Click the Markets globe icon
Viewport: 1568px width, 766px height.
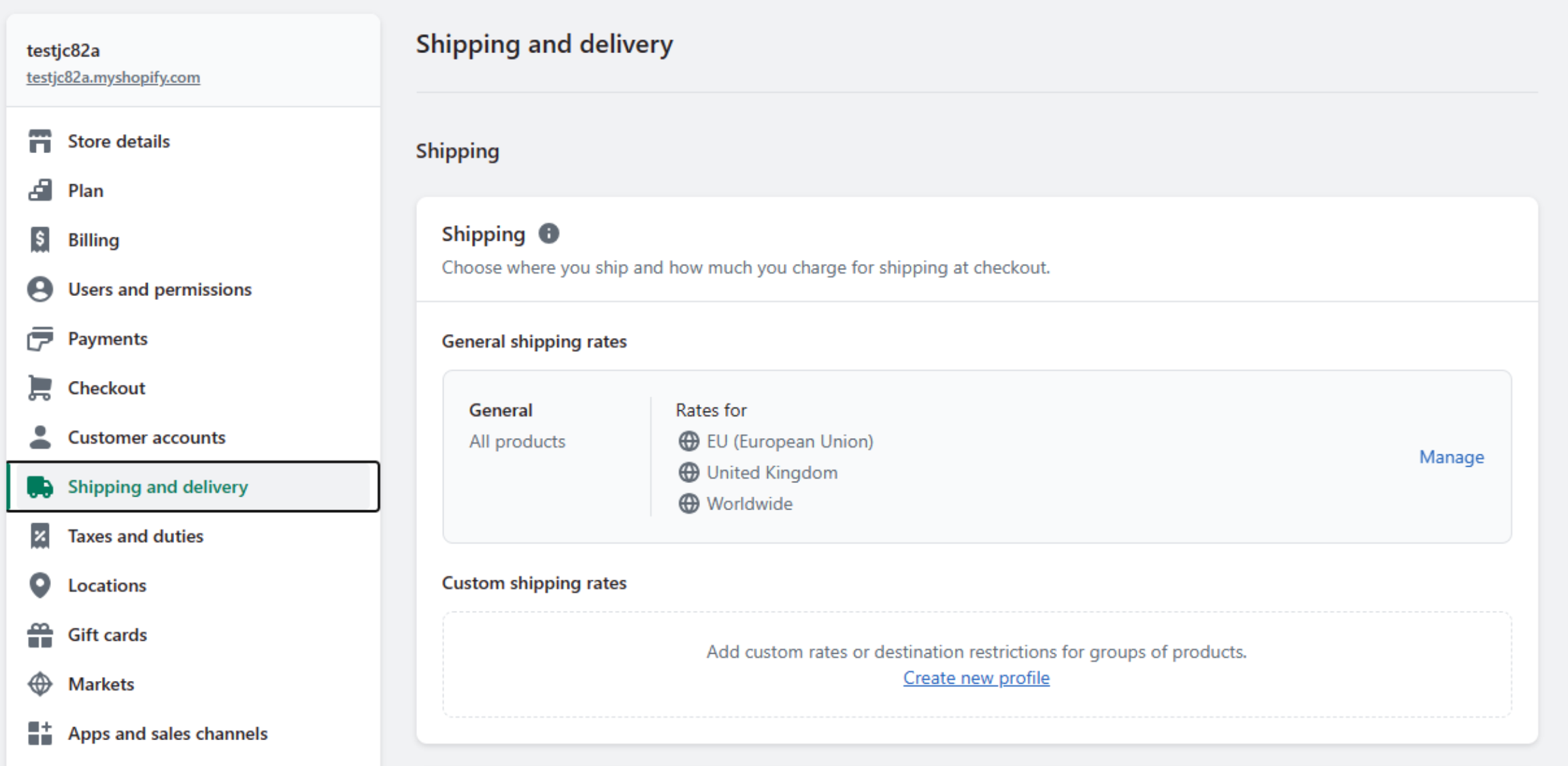(x=40, y=684)
